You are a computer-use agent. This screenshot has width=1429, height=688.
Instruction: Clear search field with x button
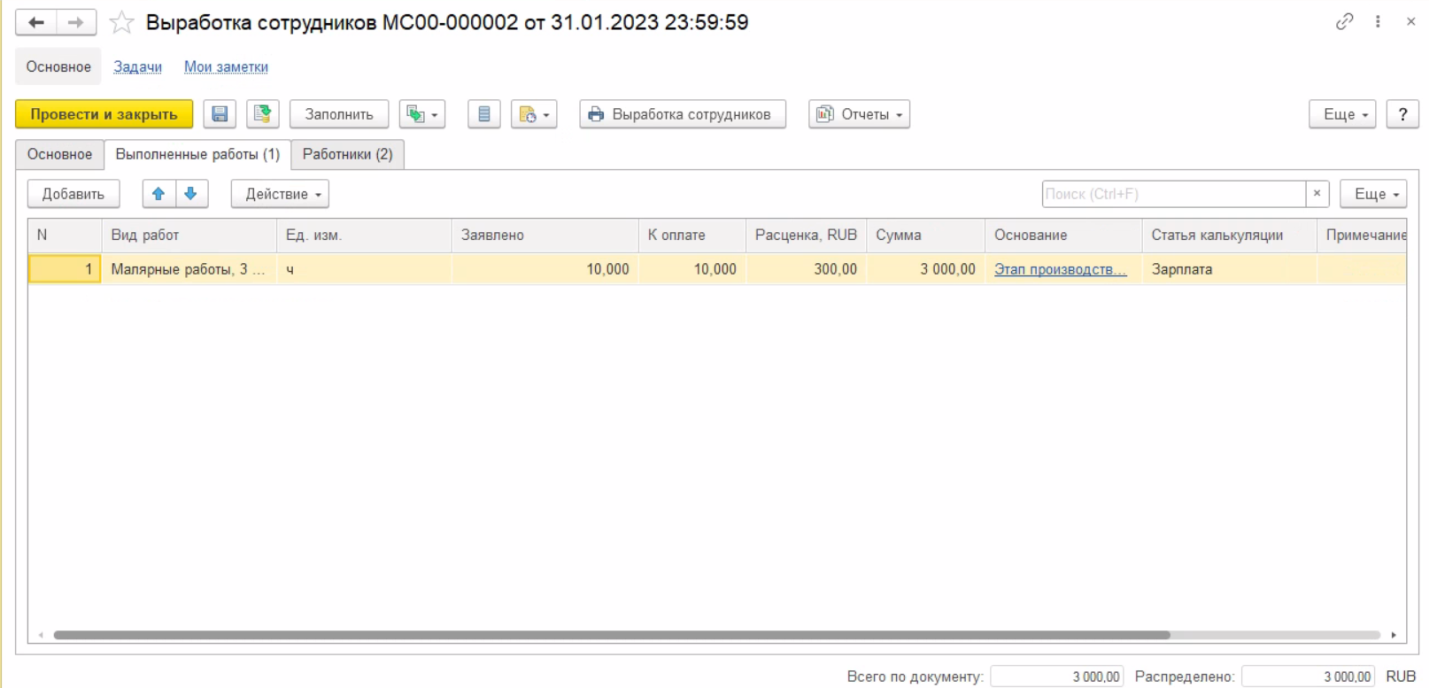pyautogui.click(x=1317, y=194)
